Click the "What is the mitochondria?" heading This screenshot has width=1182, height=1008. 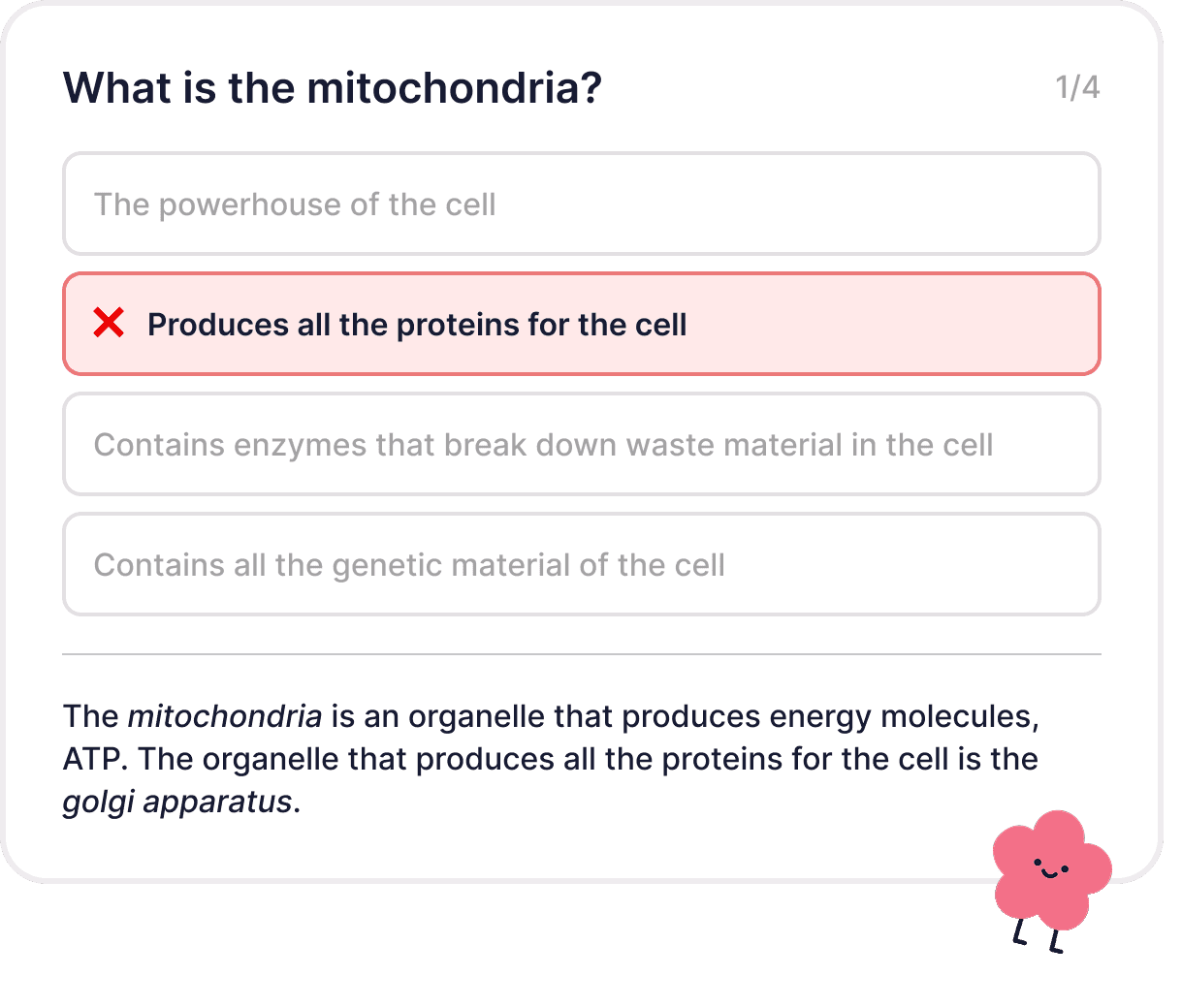pos(333,87)
